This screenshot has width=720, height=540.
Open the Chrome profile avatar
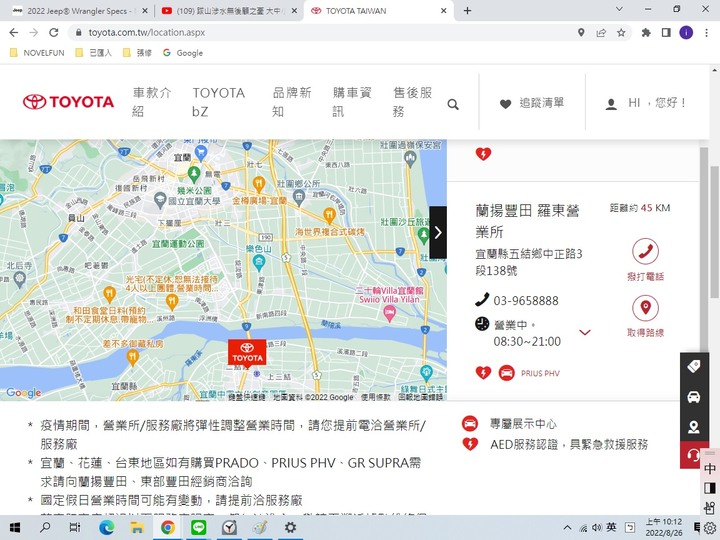(x=686, y=33)
